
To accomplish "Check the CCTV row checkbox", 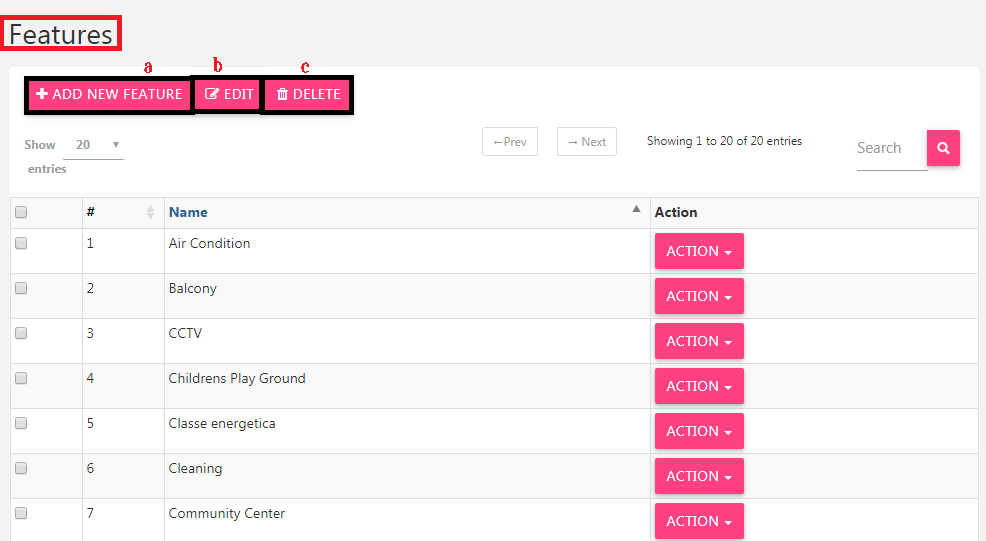I will click(21, 333).
